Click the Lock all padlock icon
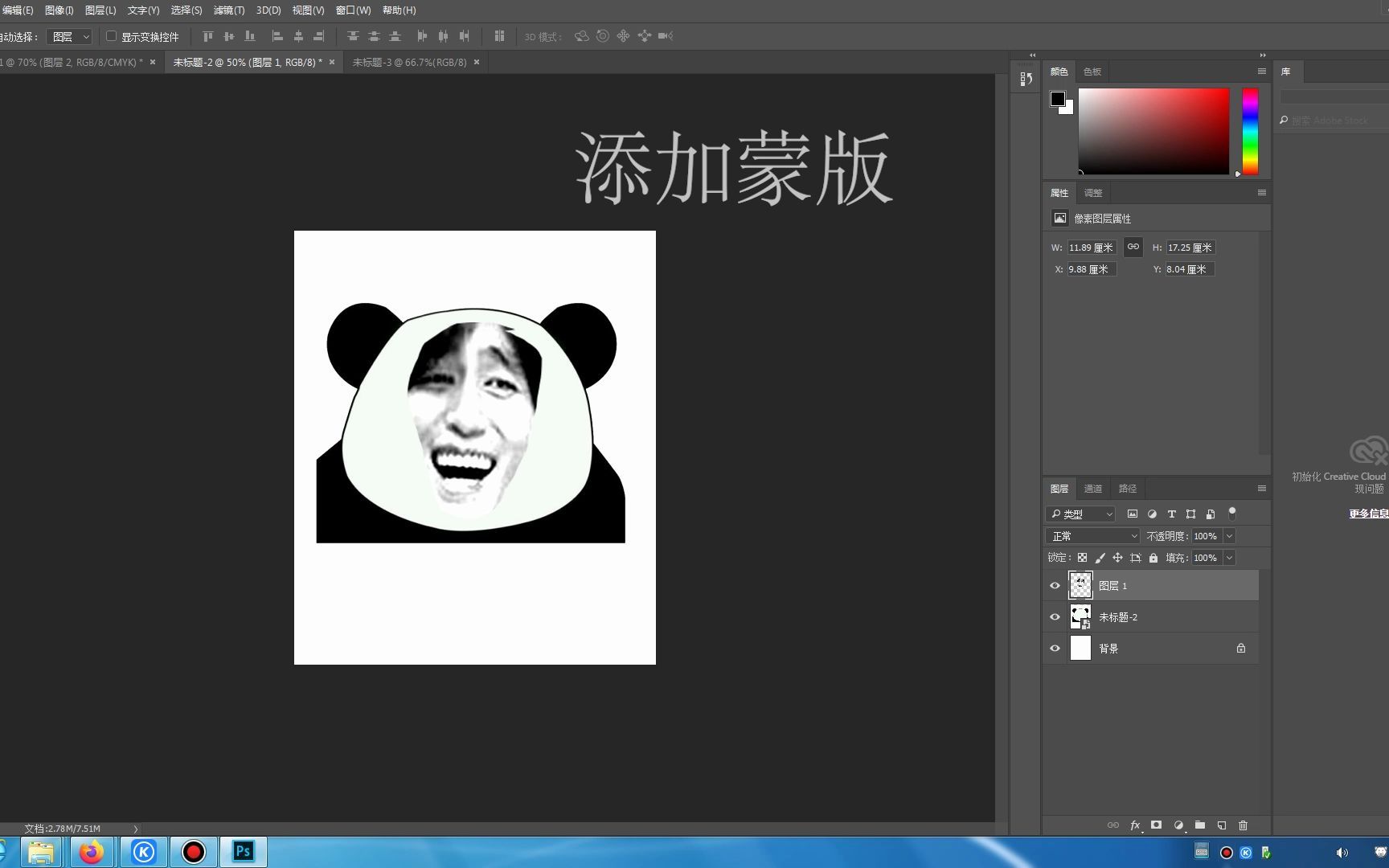Image resolution: width=1389 pixels, height=868 pixels. coord(1153,557)
